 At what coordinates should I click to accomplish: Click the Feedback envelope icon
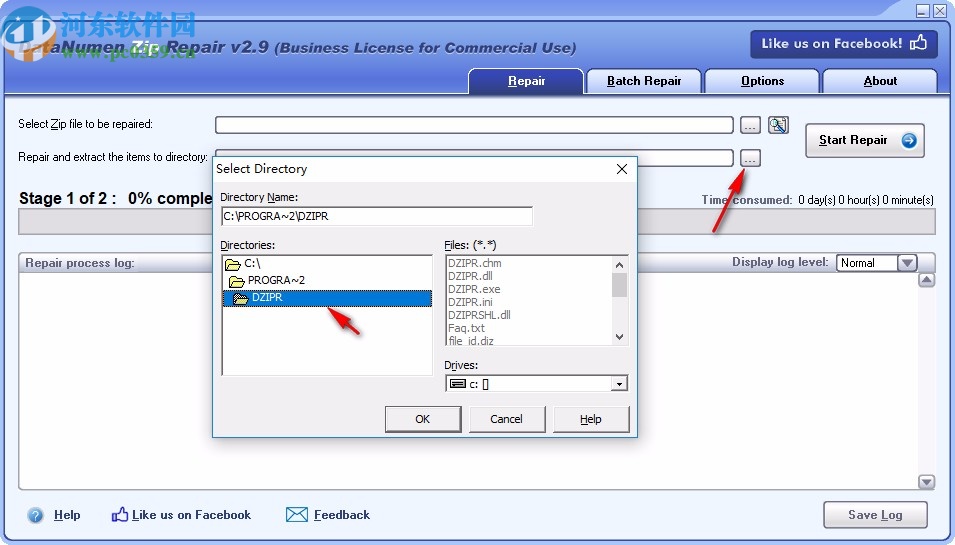coord(297,515)
